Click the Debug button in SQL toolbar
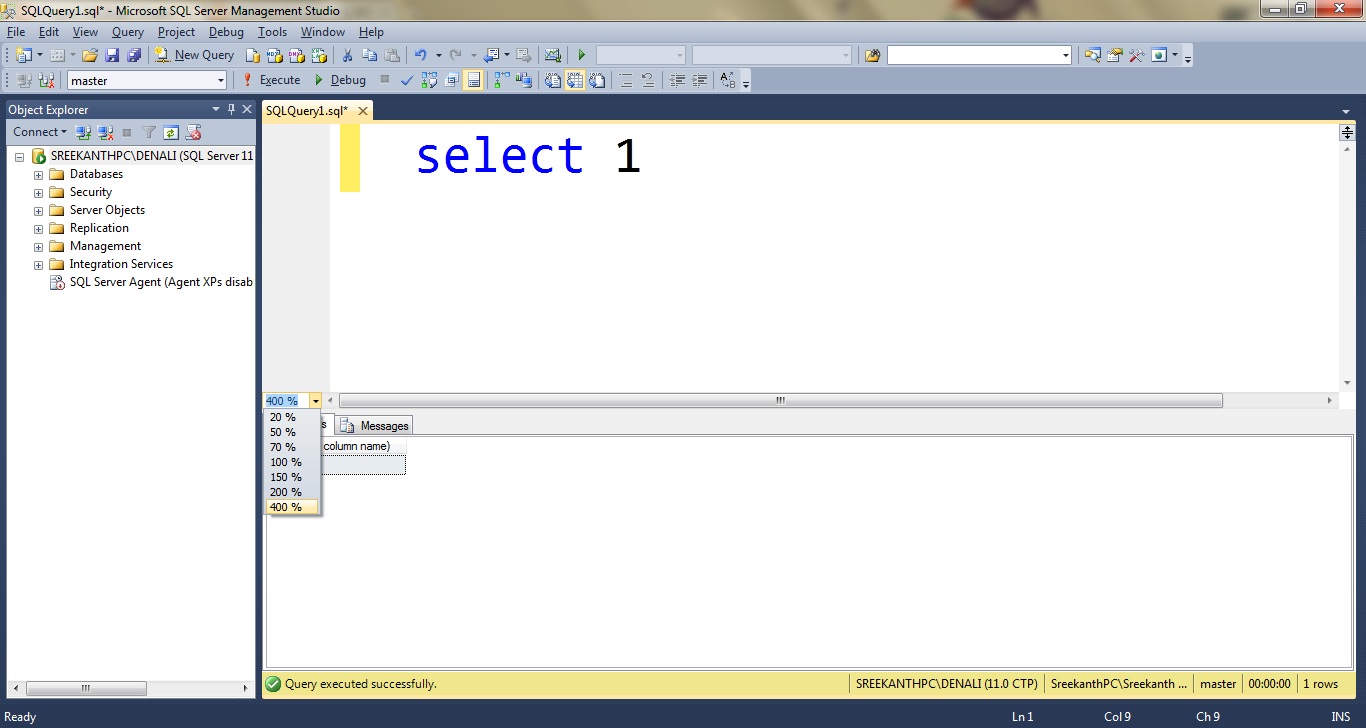Screen dimensions: 1366x728 point(339,80)
